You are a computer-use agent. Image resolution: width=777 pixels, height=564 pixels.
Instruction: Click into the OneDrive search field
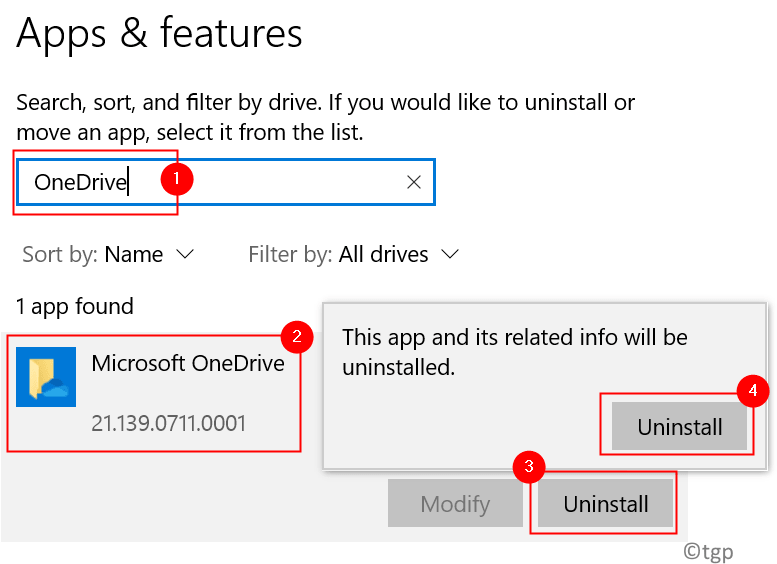click(226, 182)
